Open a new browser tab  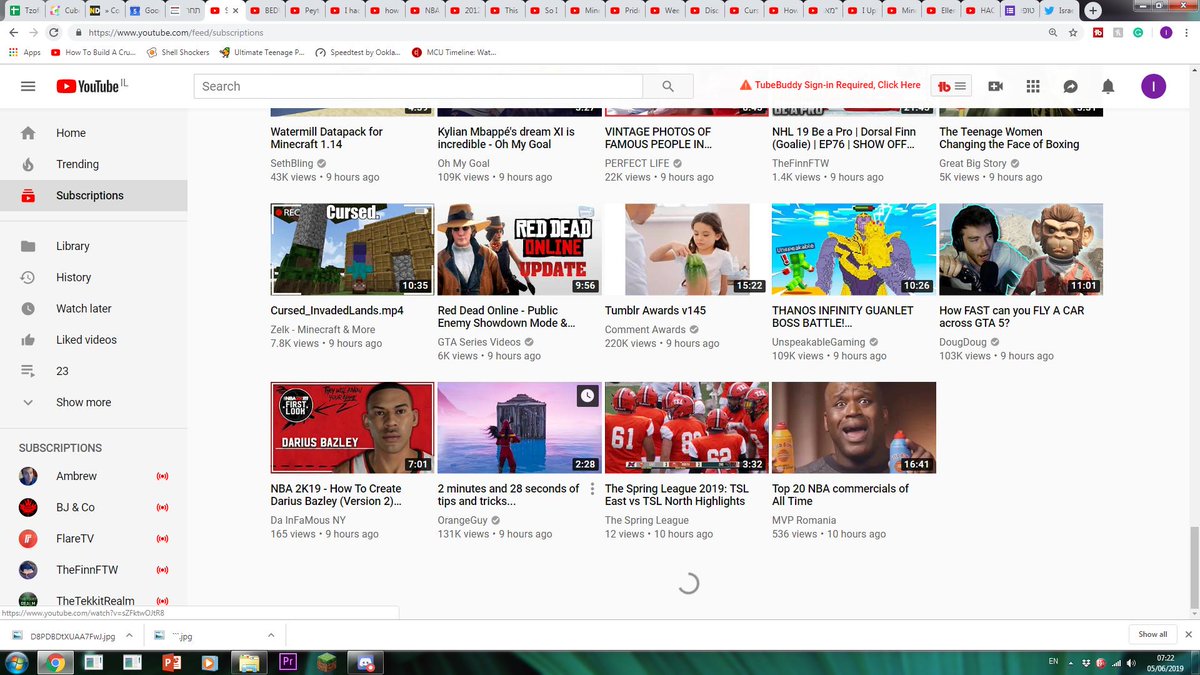[1093, 11]
